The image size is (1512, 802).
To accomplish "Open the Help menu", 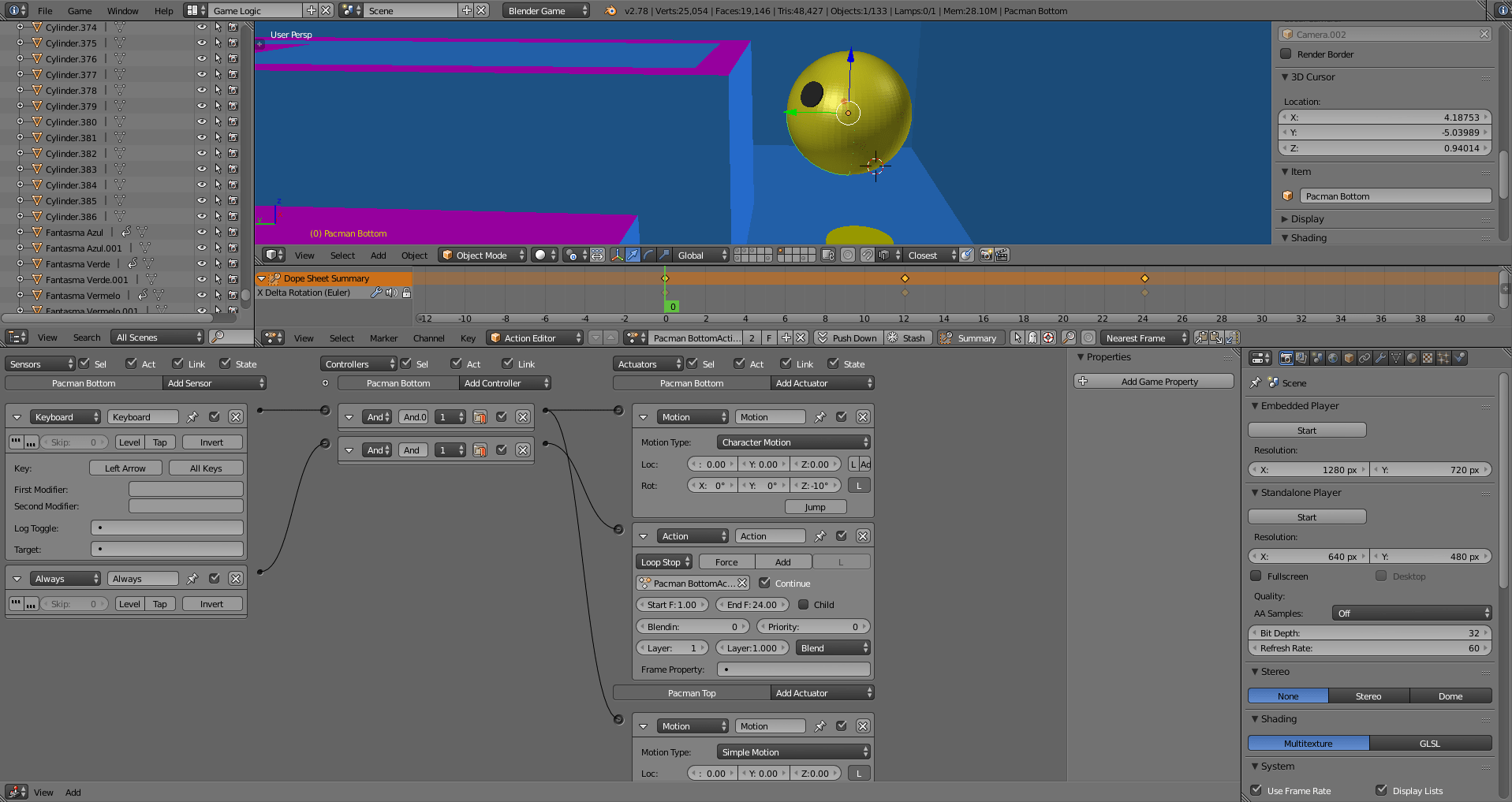I will [164, 11].
